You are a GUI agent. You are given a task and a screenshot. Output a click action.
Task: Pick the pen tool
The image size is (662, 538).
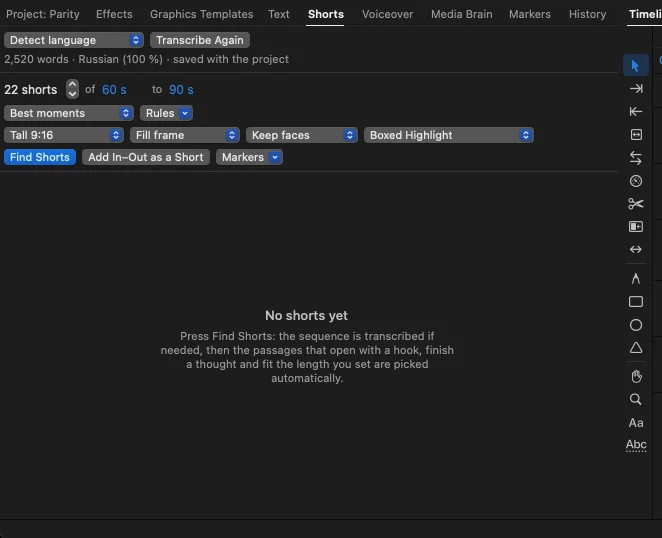coord(635,278)
